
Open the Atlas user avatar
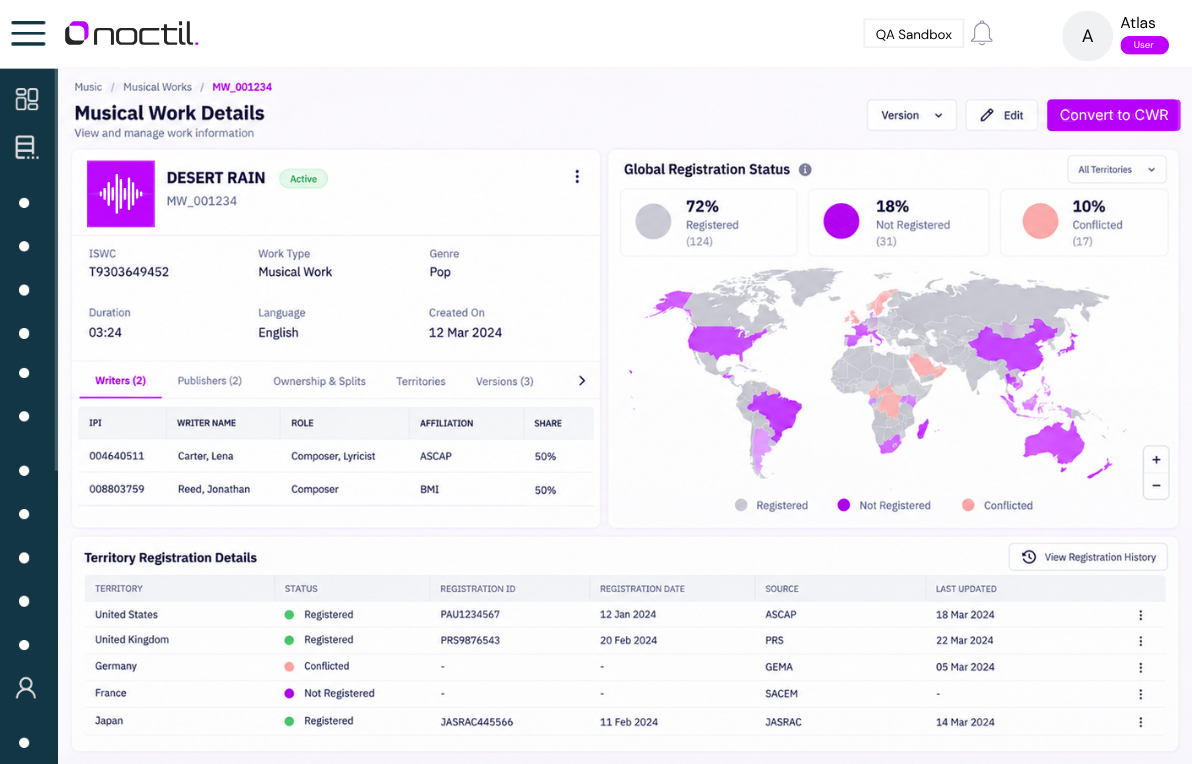(1087, 36)
